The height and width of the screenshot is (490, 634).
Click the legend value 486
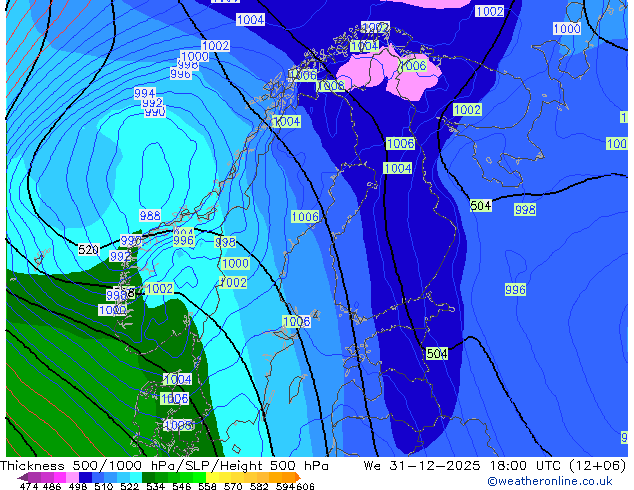pyautogui.click(x=52, y=486)
